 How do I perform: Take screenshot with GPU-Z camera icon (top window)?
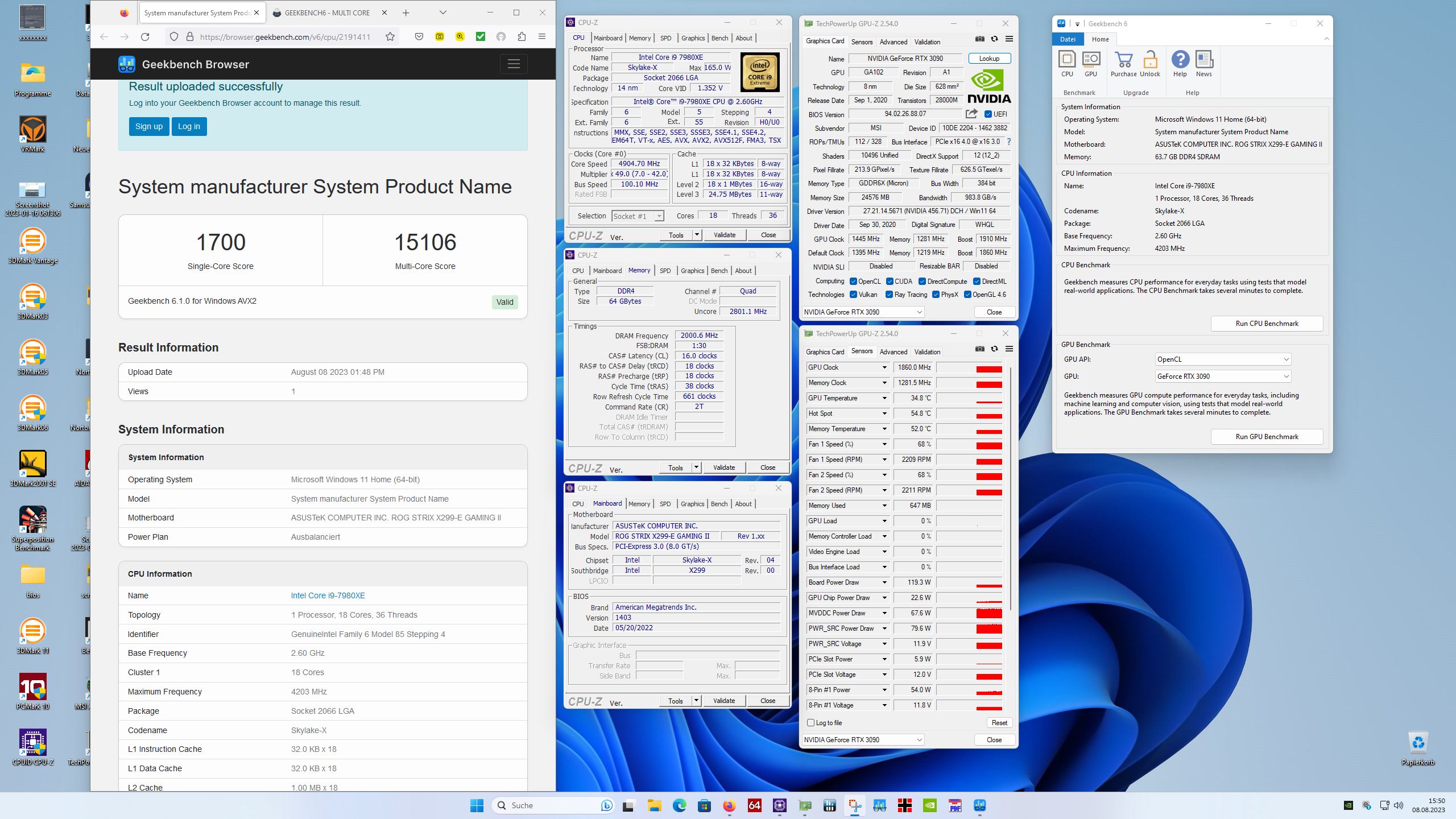(x=980, y=39)
